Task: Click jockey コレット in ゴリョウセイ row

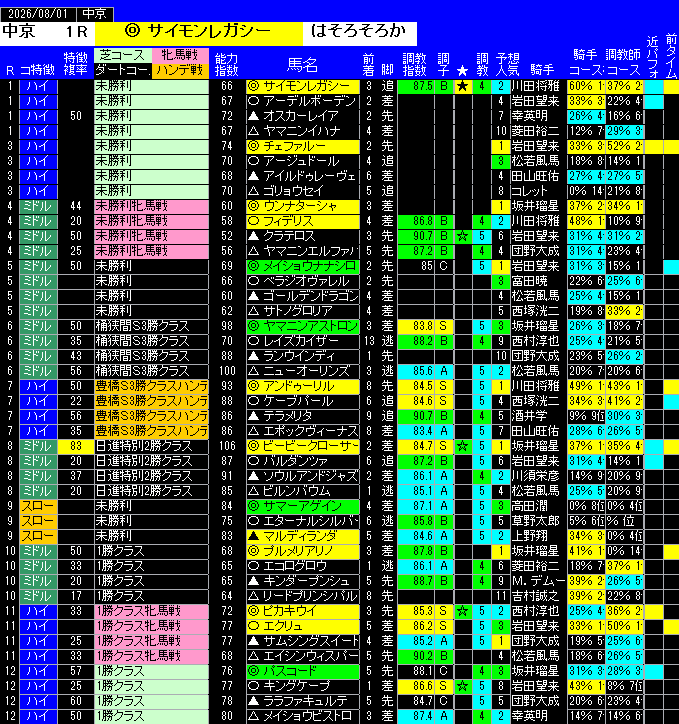Action: click(x=538, y=191)
